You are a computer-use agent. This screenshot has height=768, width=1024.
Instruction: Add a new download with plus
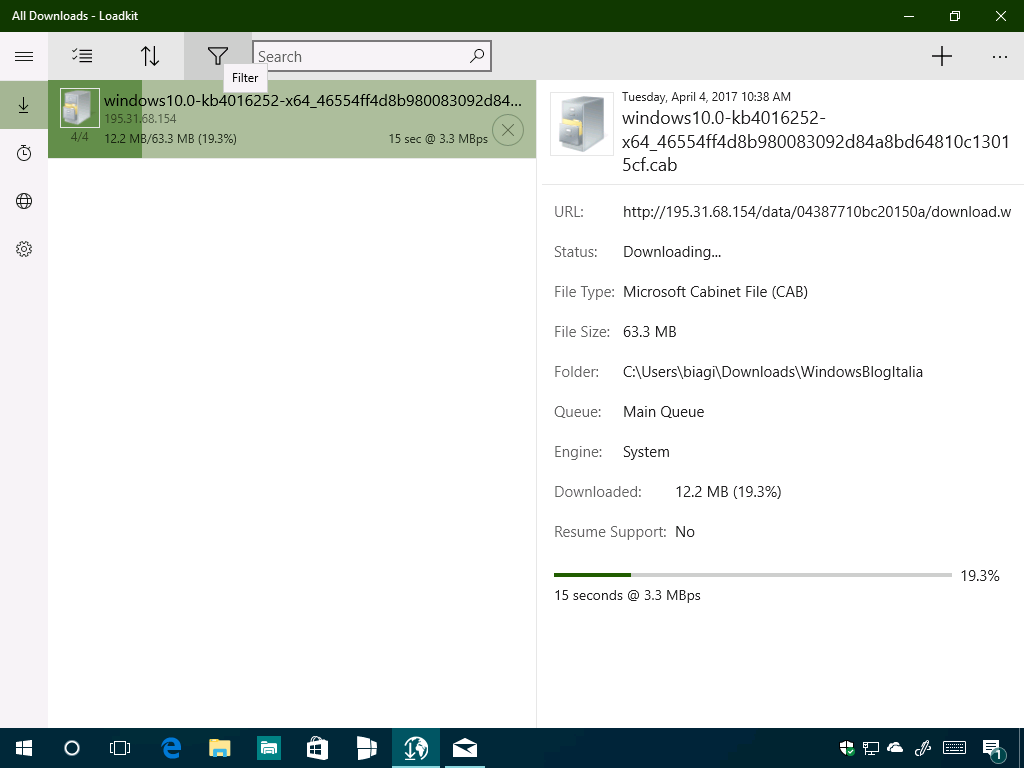click(x=941, y=56)
